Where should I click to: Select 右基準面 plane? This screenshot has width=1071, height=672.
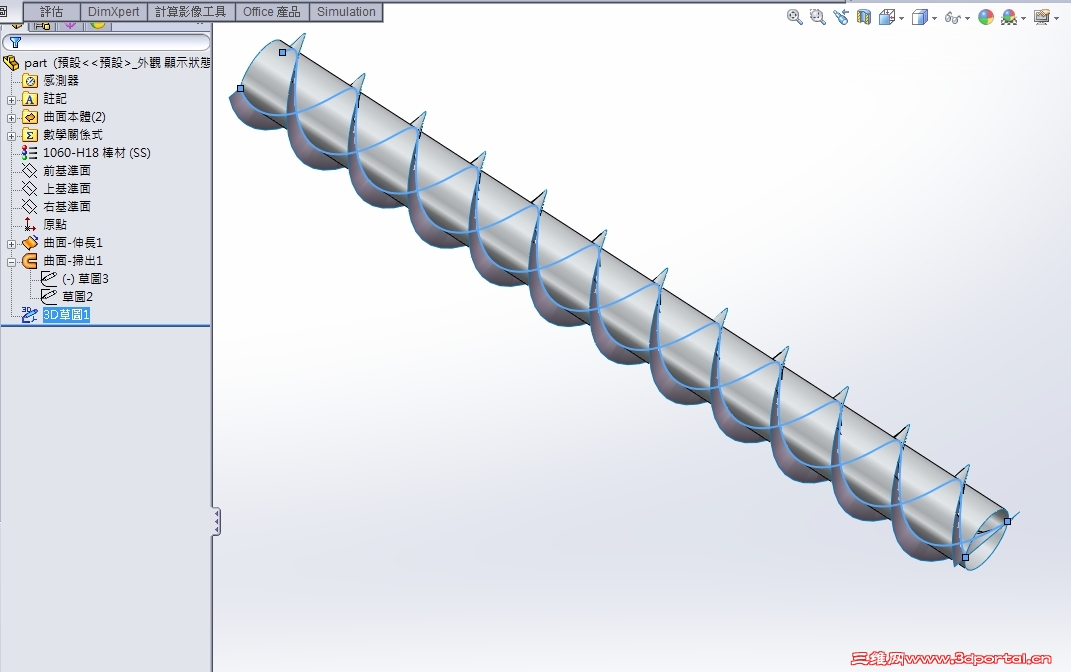coord(67,206)
